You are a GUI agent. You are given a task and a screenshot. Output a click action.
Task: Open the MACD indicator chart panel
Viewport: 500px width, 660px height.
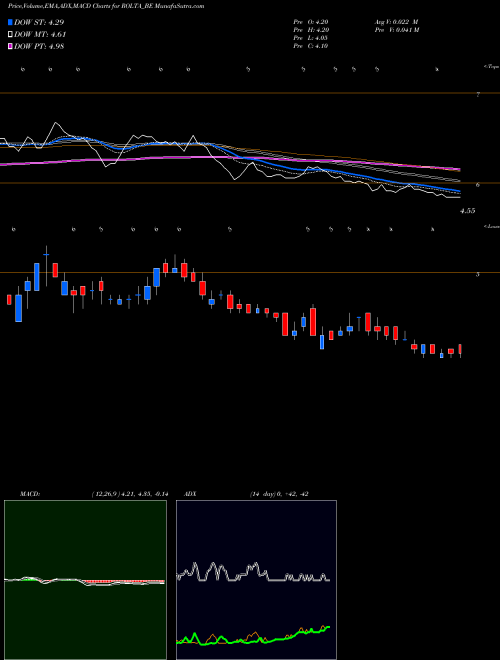(85, 580)
